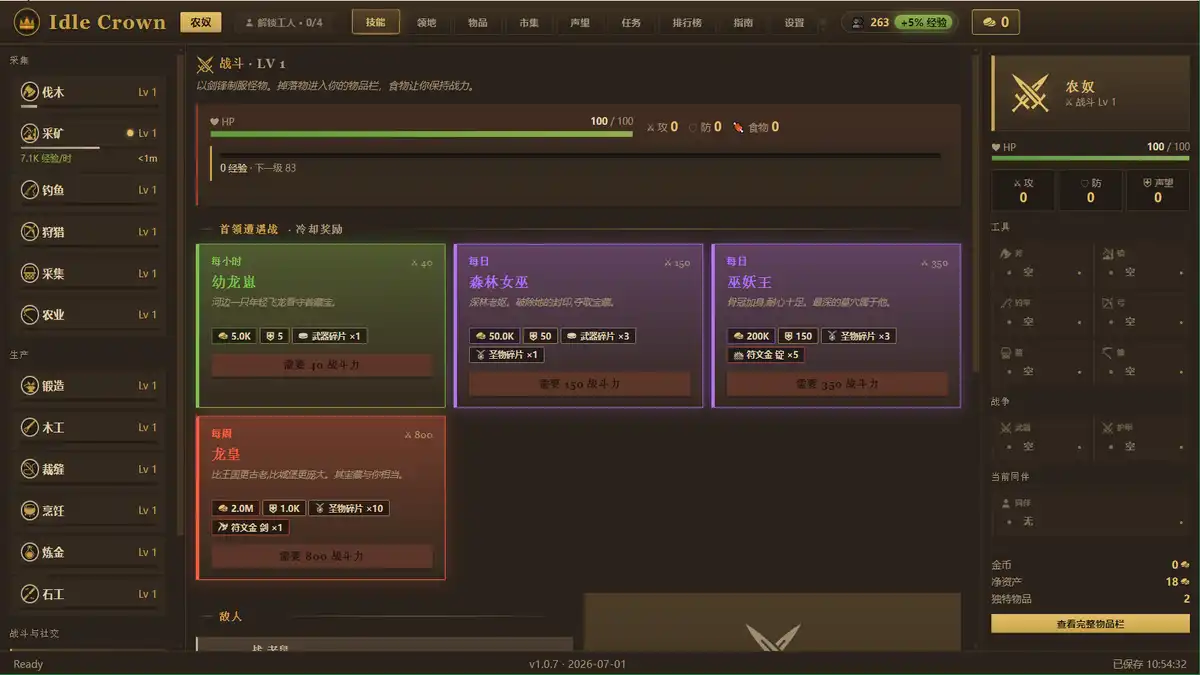
Task: Click the green HP bar in combat panel
Action: click(x=421, y=134)
